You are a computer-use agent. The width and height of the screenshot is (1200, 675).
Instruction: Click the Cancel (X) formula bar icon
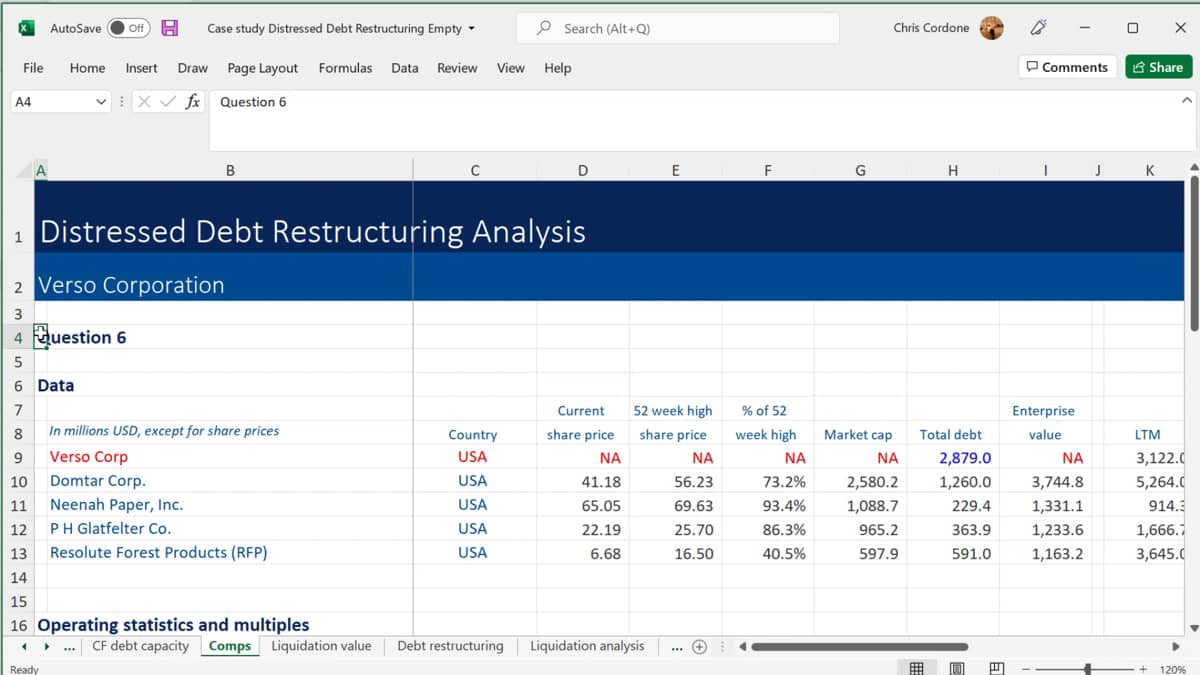coord(143,102)
